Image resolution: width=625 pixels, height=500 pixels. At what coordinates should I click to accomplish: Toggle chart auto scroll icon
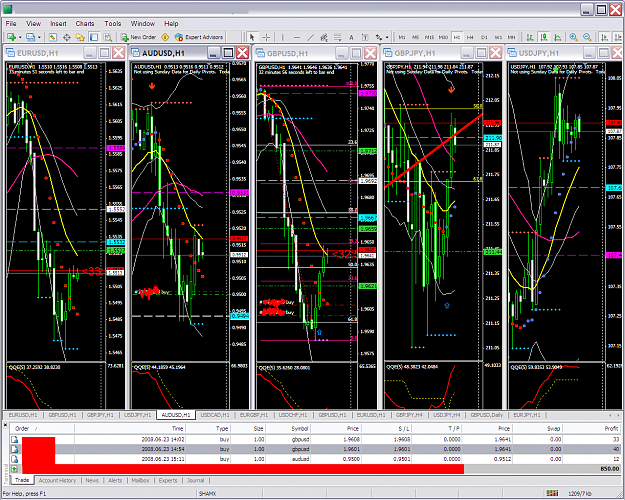pyautogui.click(x=605, y=37)
